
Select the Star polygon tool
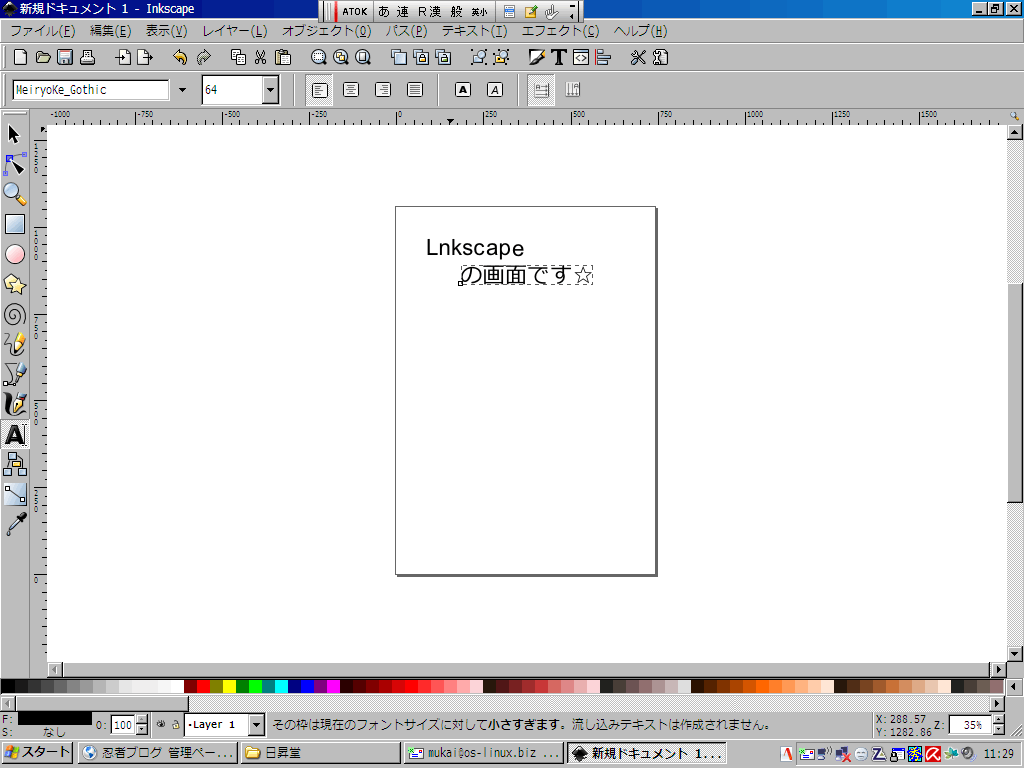pyautogui.click(x=14, y=284)
